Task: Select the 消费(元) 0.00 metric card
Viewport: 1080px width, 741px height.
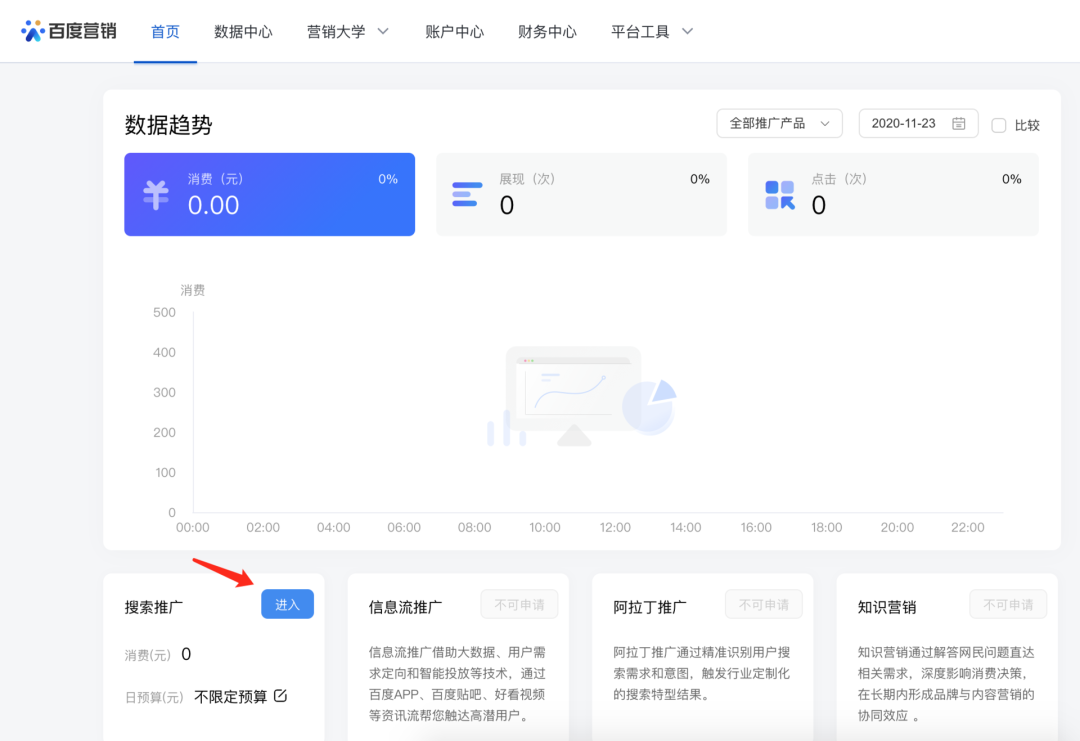Action: pos(269,194)
